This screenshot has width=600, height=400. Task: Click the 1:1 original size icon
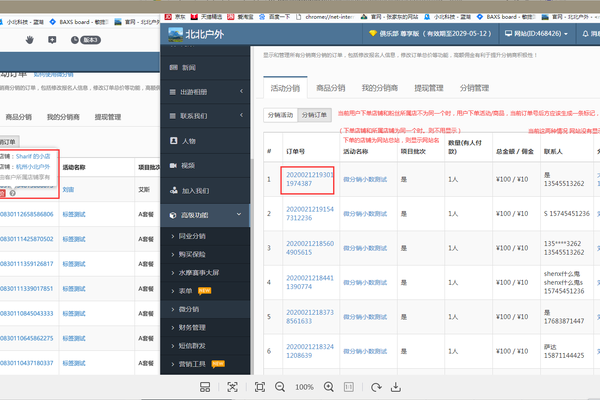348,386
